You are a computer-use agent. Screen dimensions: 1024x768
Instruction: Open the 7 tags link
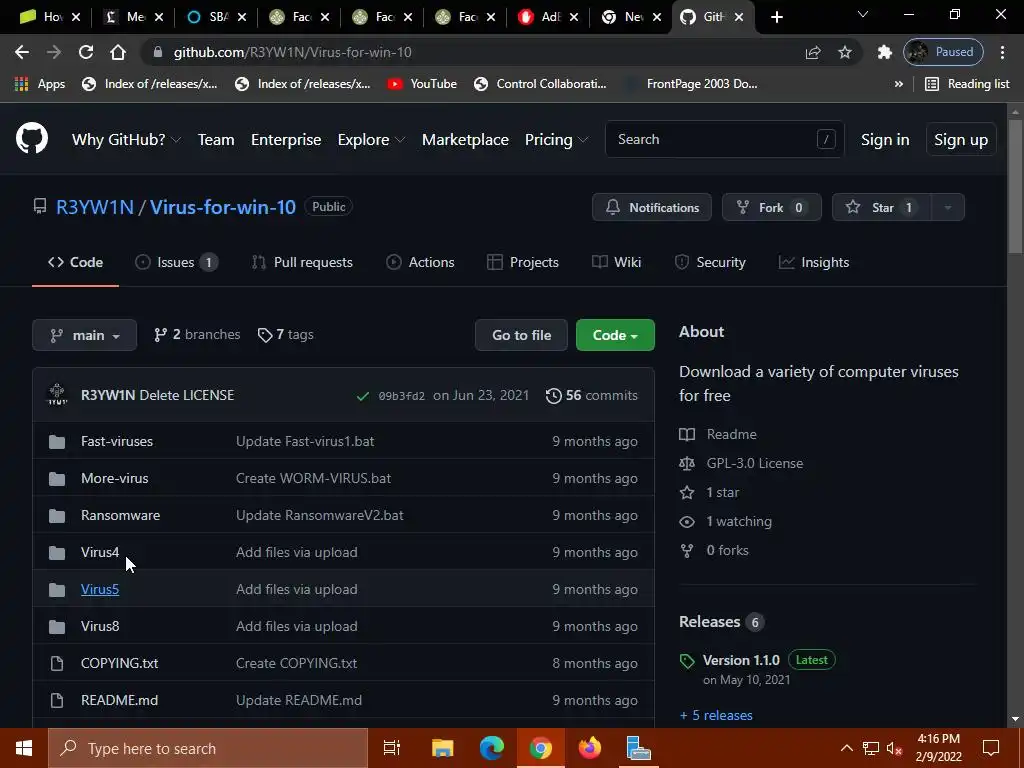pos(285,334)
